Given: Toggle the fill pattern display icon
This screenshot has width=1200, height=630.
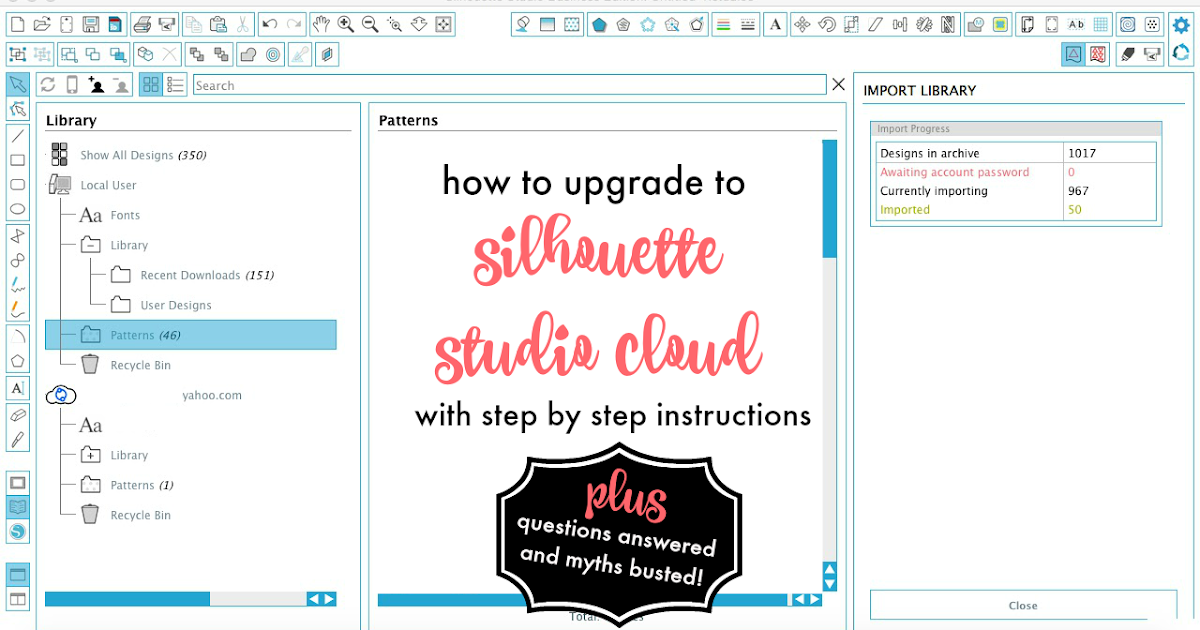Looking at the screenshot, I should click(x=1097, y=55).
